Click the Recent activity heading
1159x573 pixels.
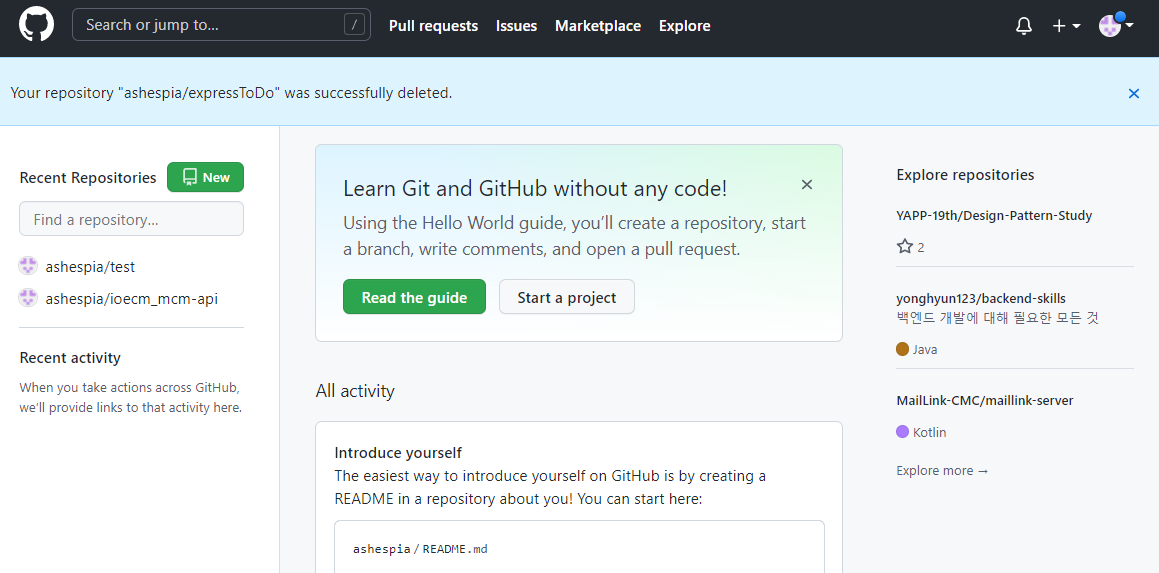pos(70,358)
